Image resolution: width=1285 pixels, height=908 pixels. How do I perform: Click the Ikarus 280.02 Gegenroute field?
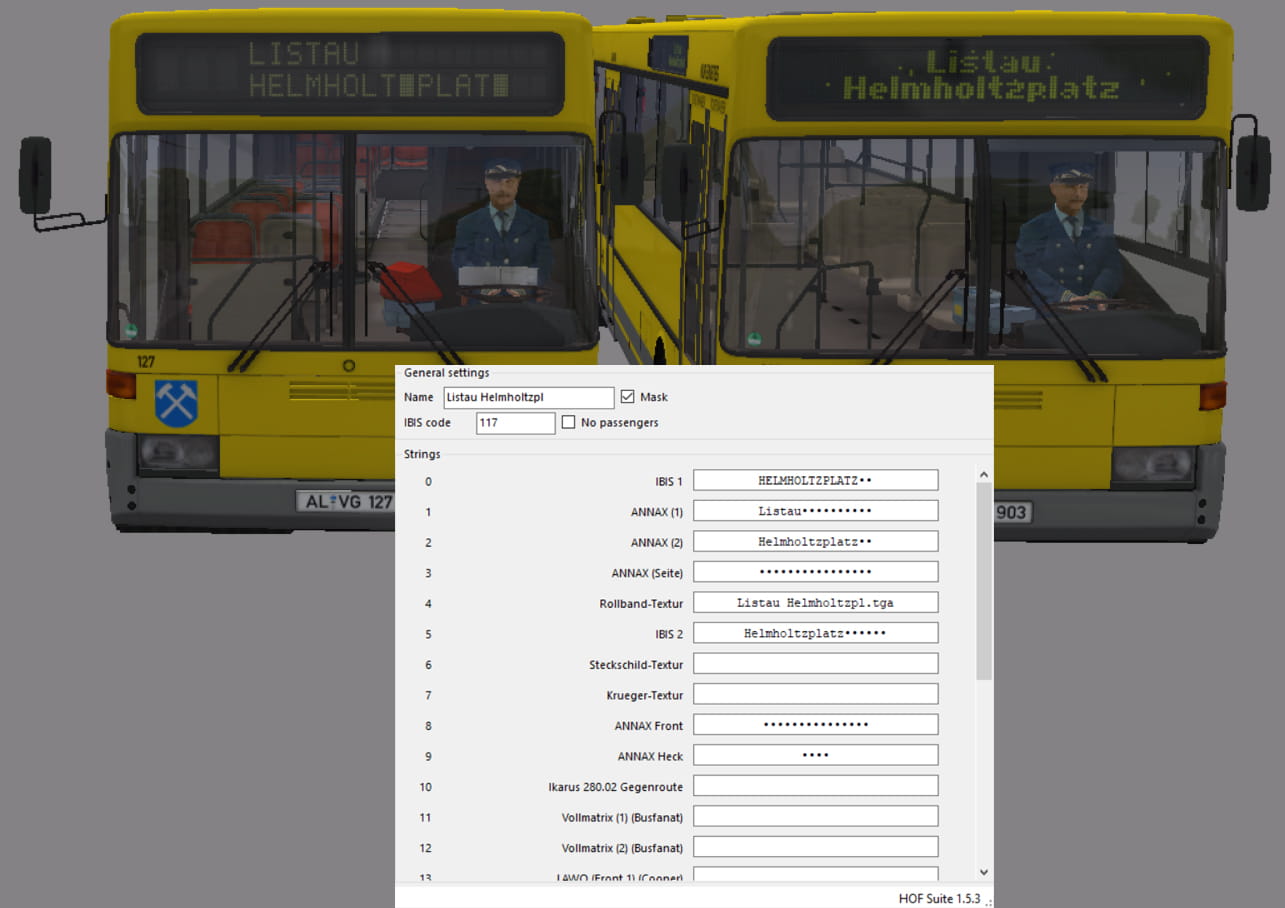[815, 786]
